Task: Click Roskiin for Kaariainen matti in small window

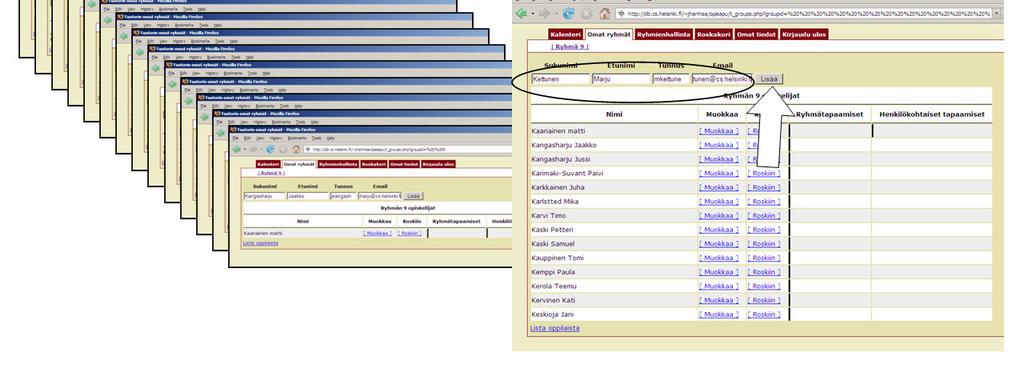Action: [409, 233]
